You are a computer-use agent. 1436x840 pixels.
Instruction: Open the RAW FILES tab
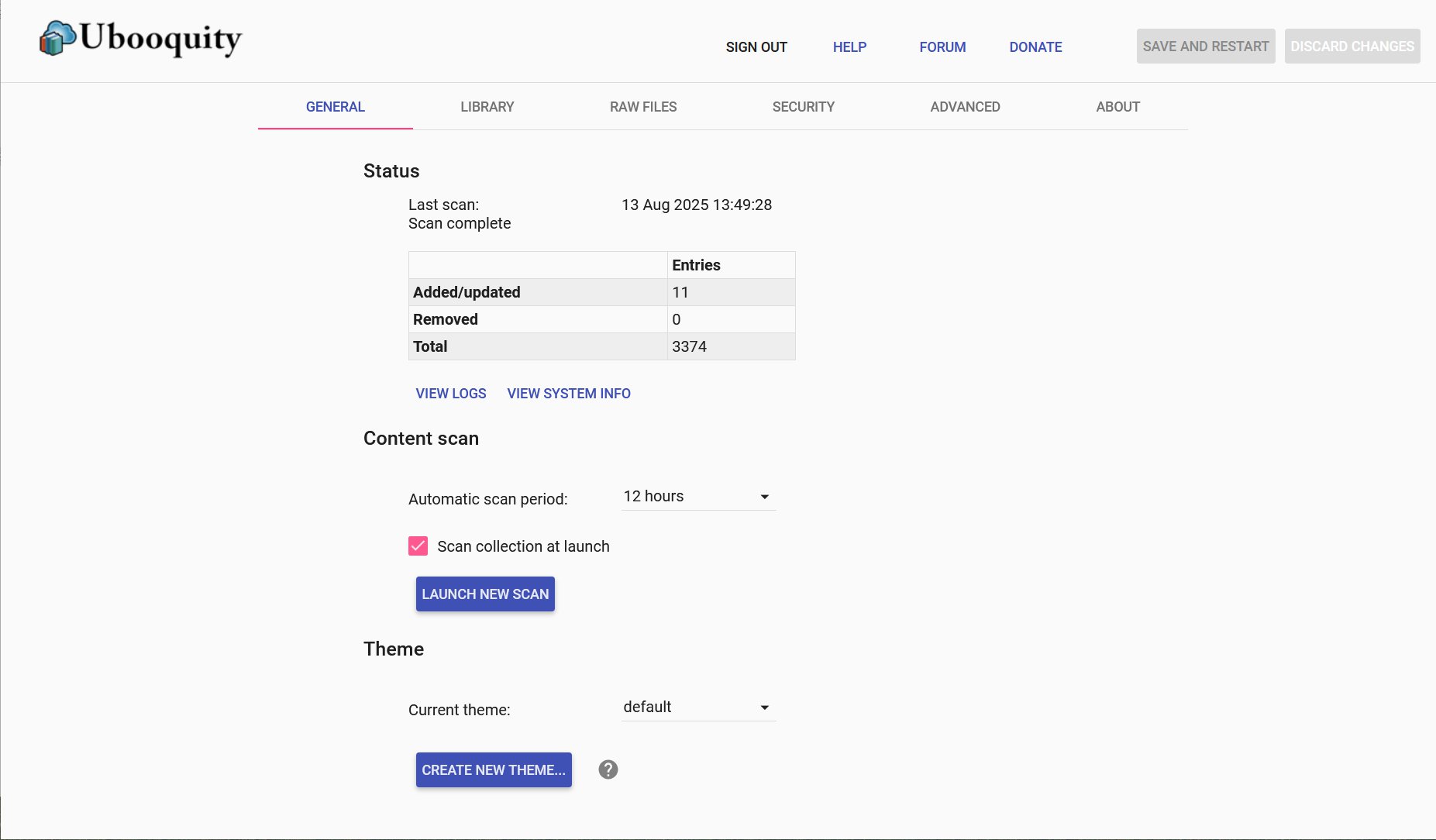click(x=643, y=107)
